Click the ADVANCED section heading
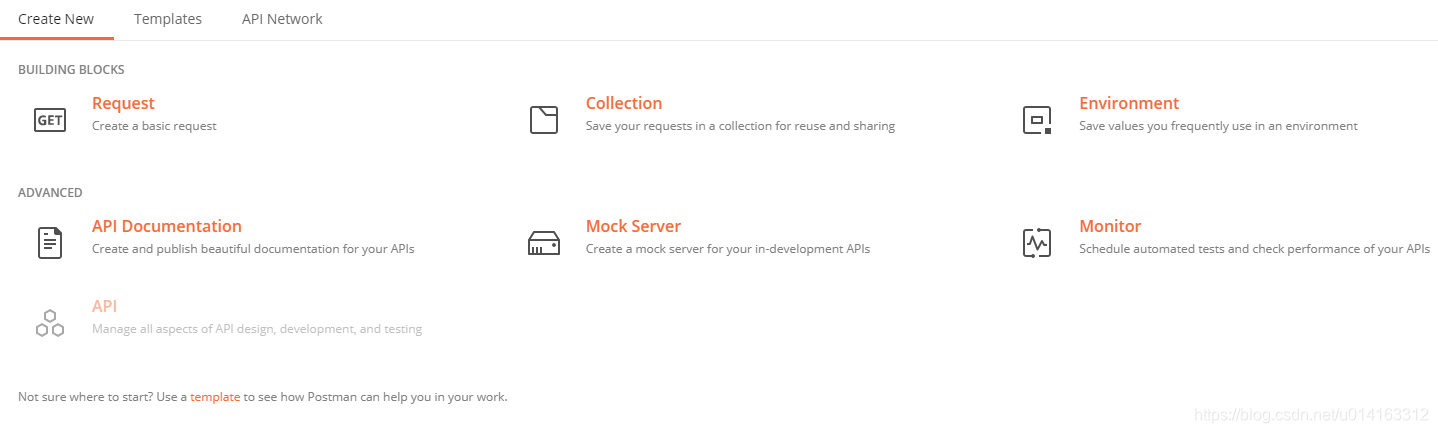 coord(50,193)
